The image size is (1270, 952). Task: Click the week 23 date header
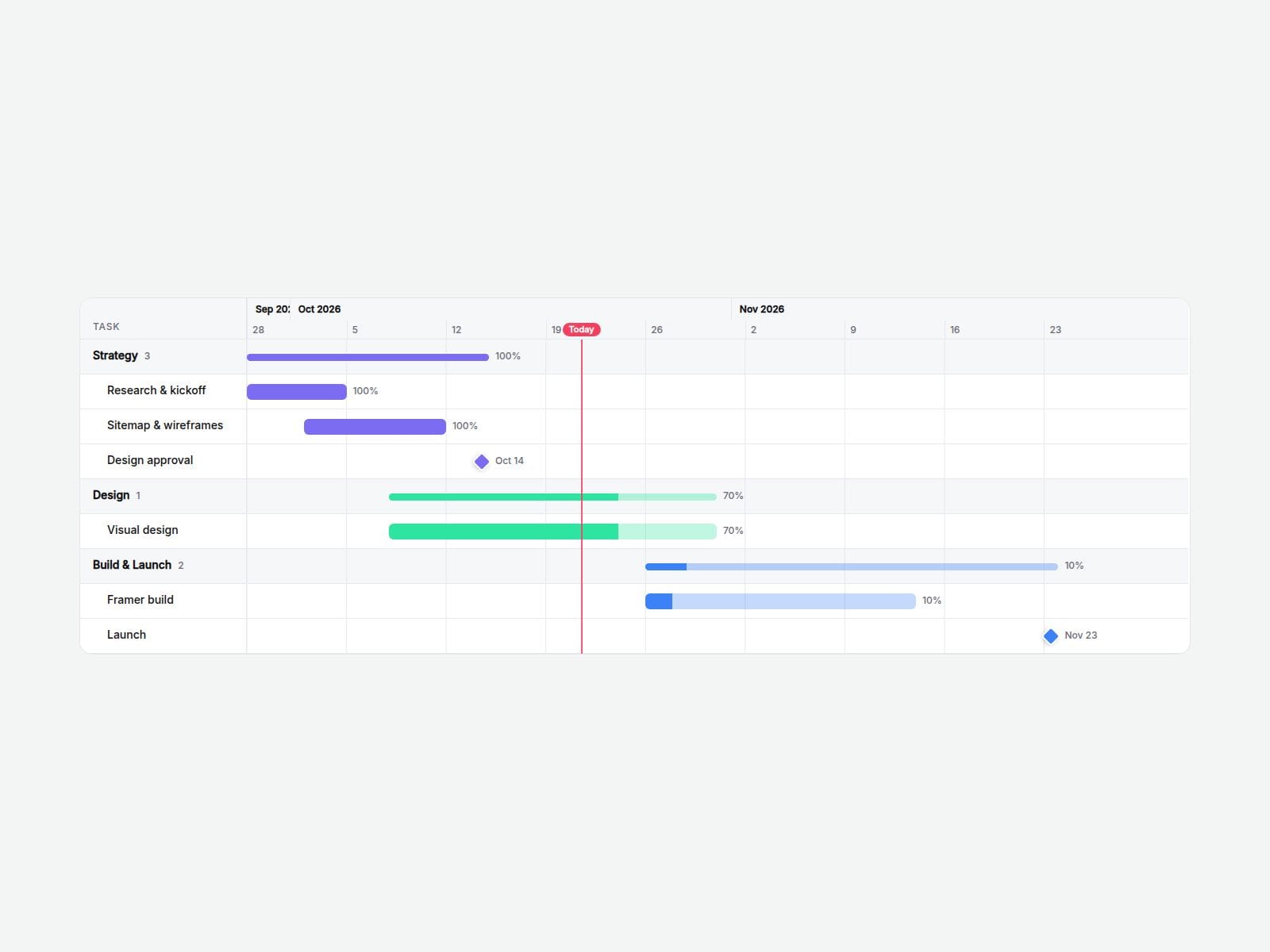(x=1056, y=330)
